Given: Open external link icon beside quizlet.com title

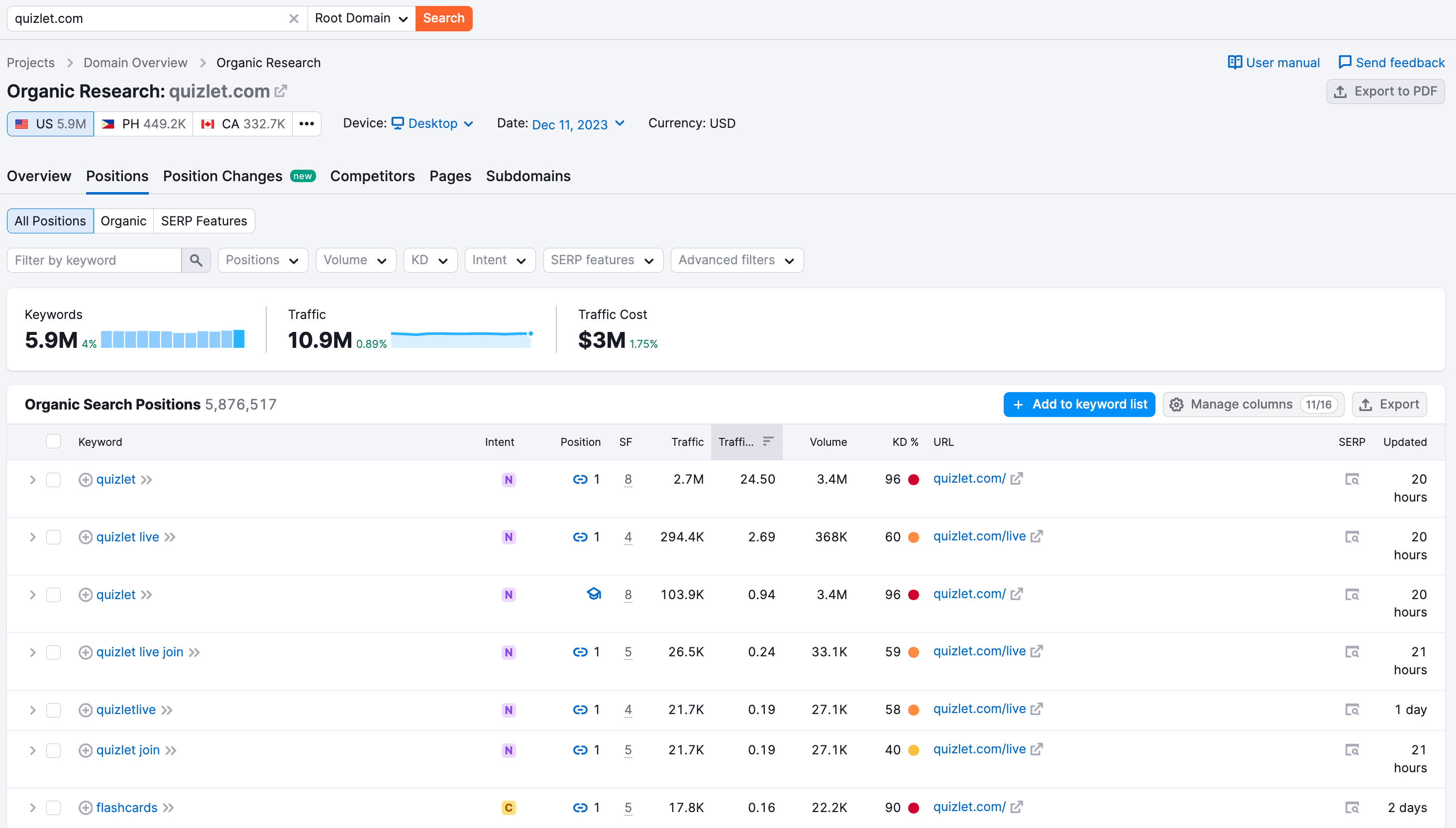Looking at the screenshot, I should coord(281,91).
